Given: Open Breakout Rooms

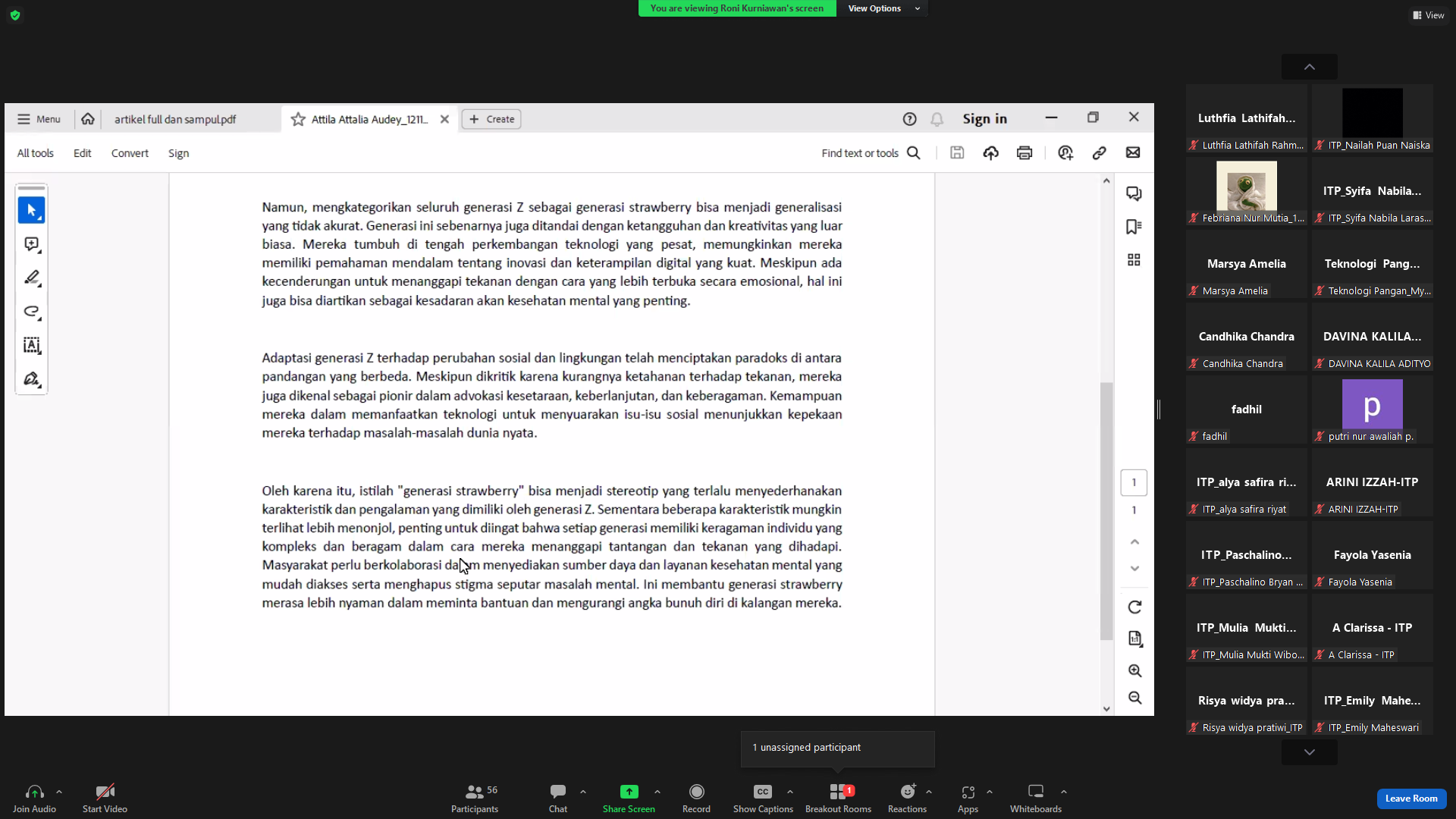Looking at the screenshot, I should 838,799.
